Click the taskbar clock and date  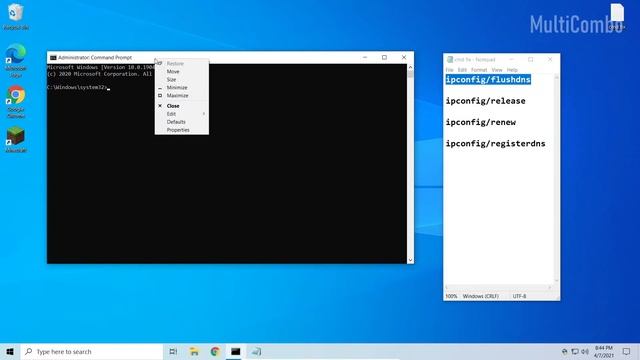coord(604,351)
